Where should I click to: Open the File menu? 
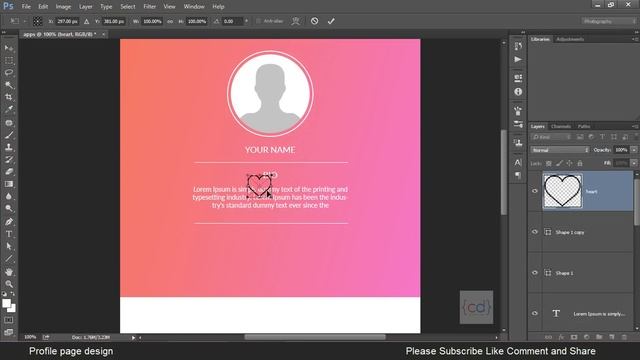(x=26, y=7)
